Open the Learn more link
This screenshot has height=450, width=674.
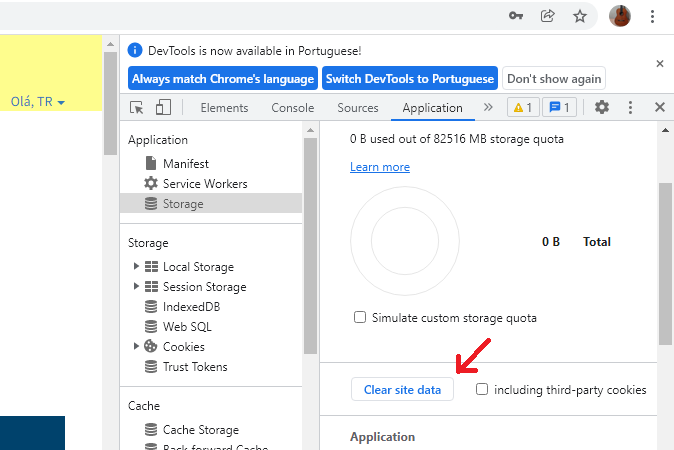[x=380, y=167]
